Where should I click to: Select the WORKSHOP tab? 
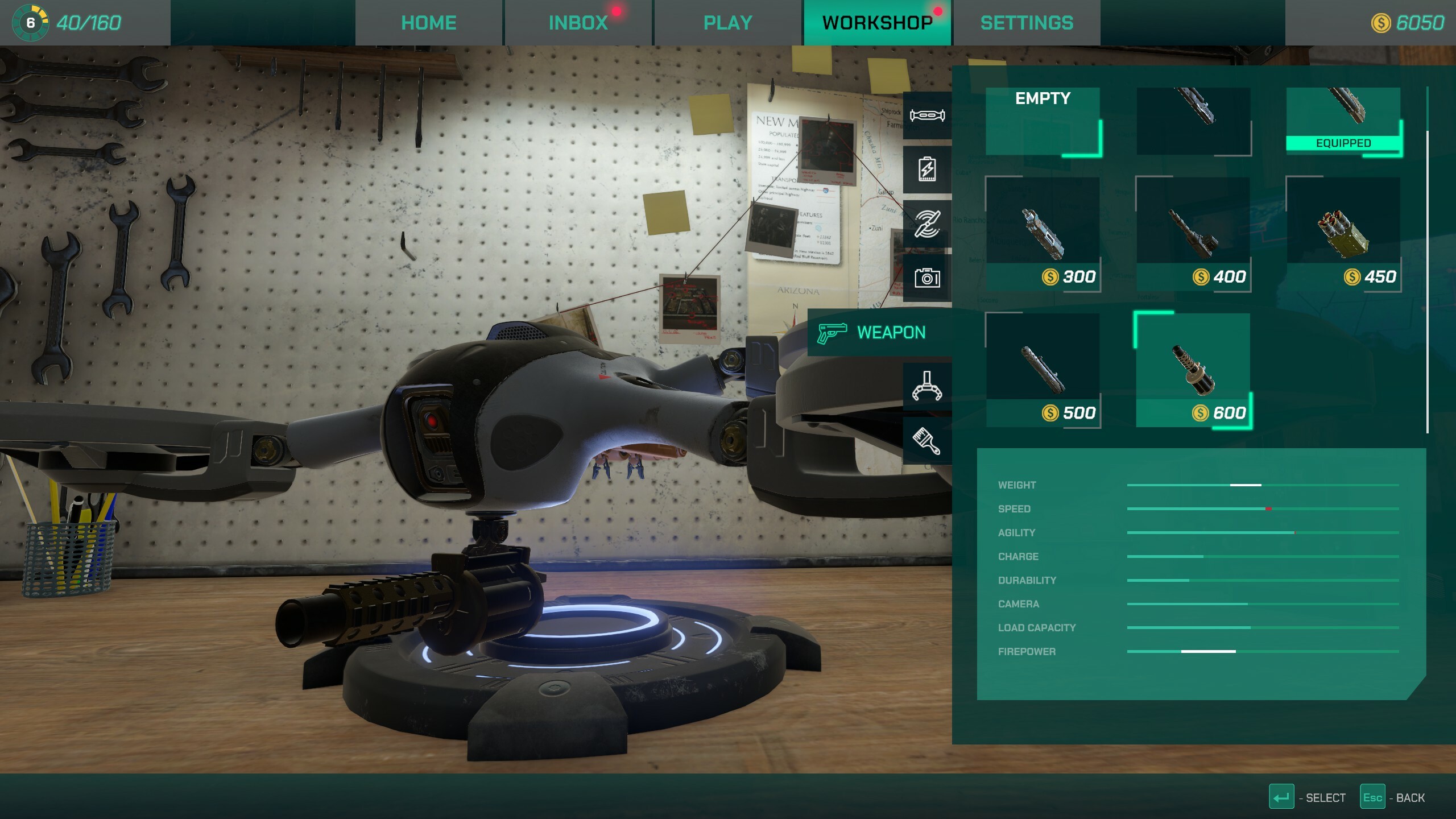[878, 23]
